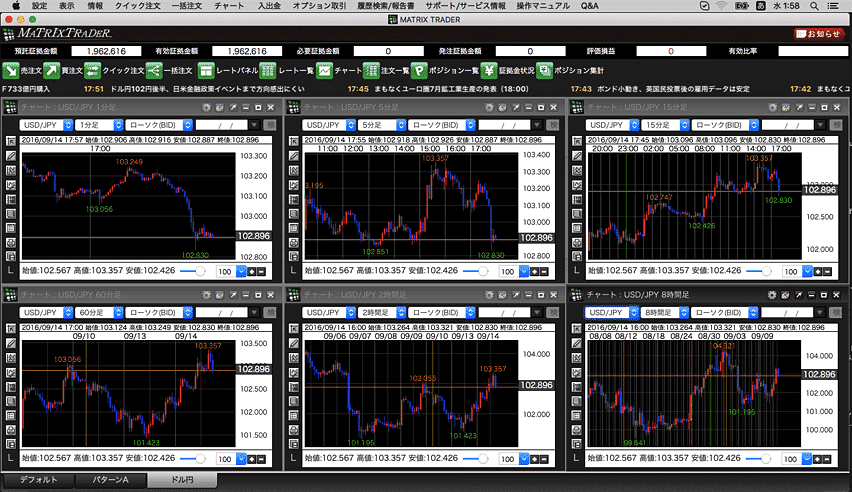Click date input field in 2時間足 chart

[x=504, y=313]
